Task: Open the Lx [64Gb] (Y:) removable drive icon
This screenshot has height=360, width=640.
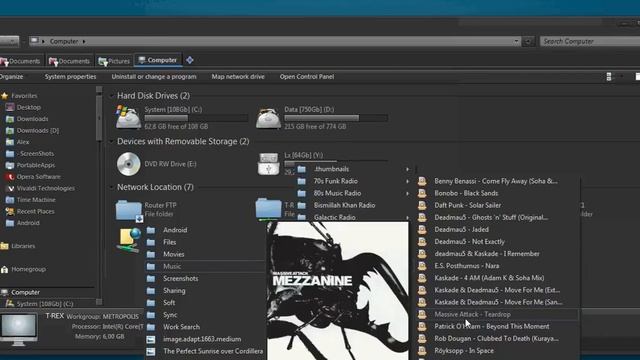Action: 268,164
